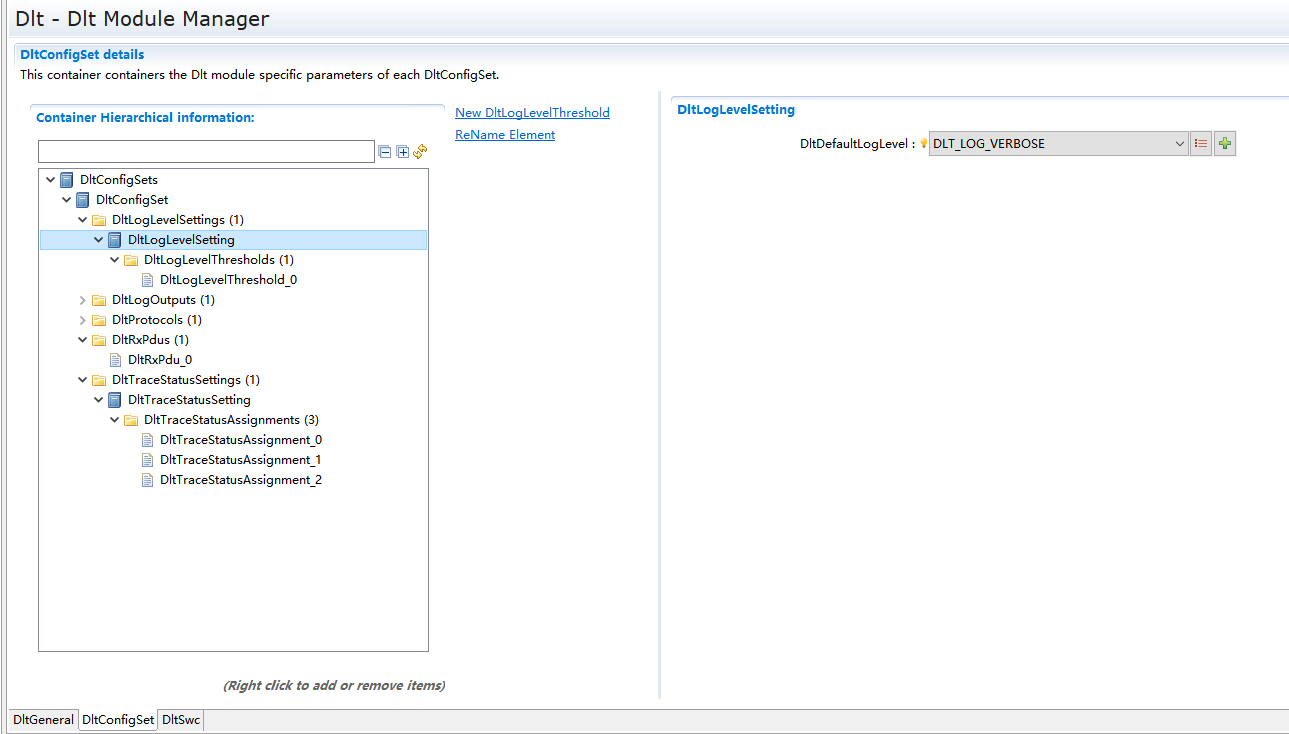
Task: Open the DltDefaultLogLevel dropdown
Action: point(1180,144)
